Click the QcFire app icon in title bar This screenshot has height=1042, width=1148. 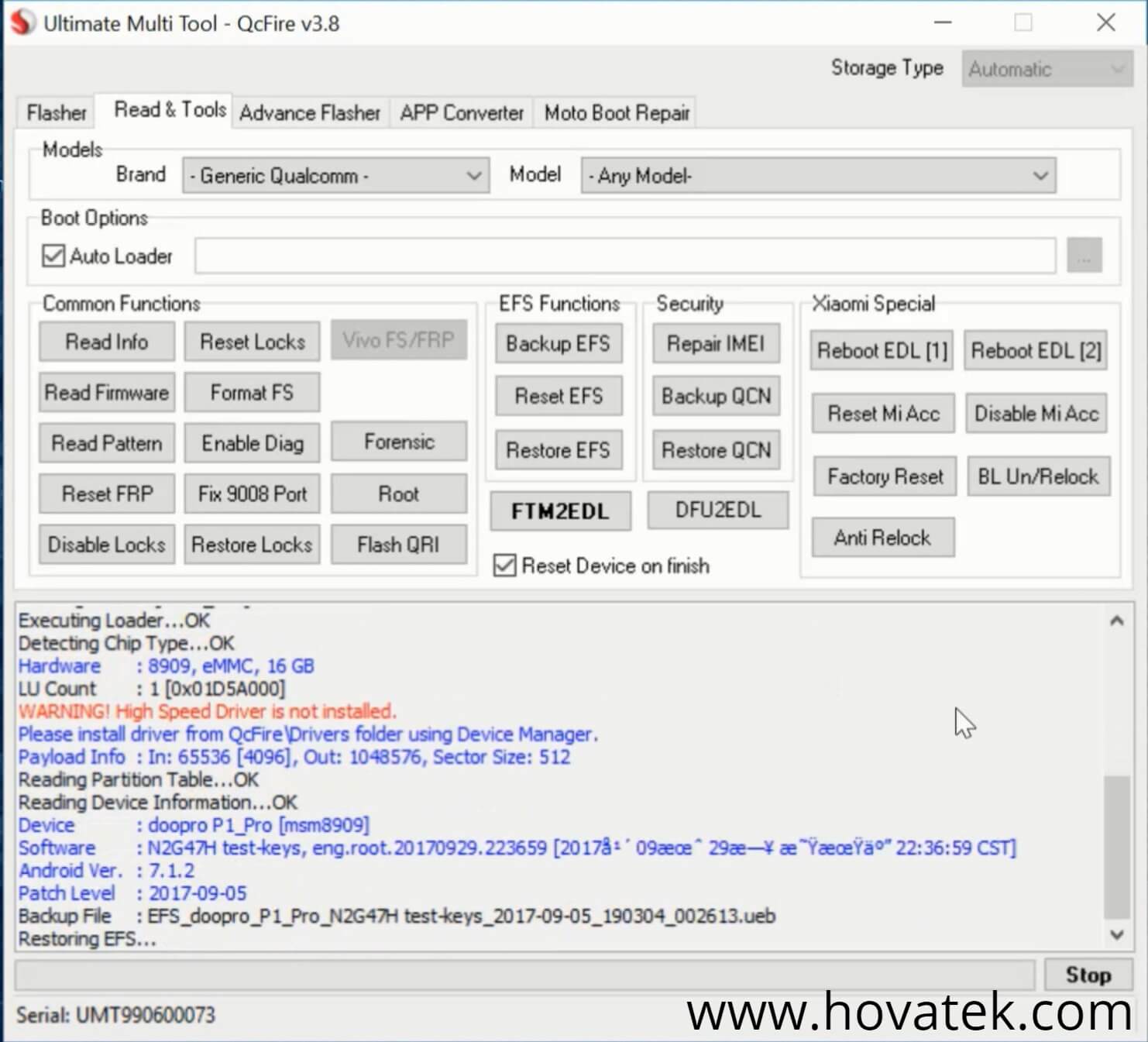pyautogui.click(x=22, y=22)
